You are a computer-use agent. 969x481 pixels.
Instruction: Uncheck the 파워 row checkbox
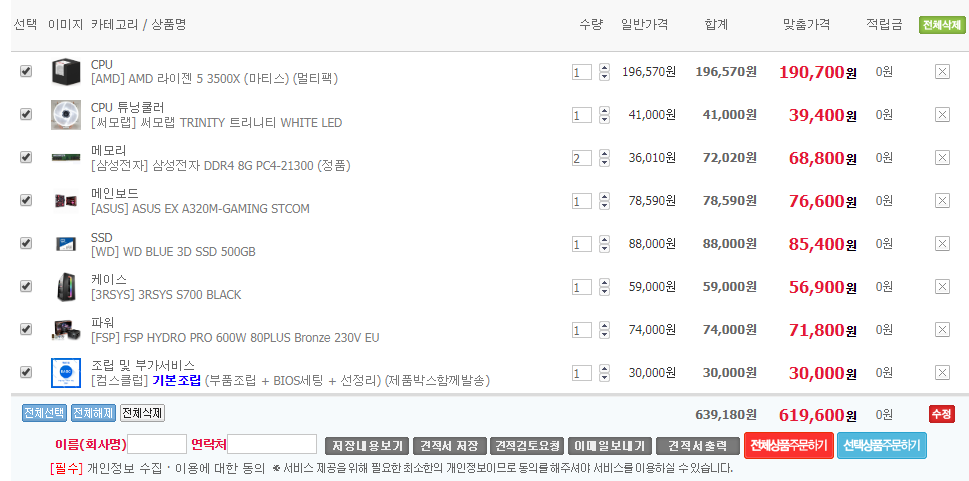26,330
